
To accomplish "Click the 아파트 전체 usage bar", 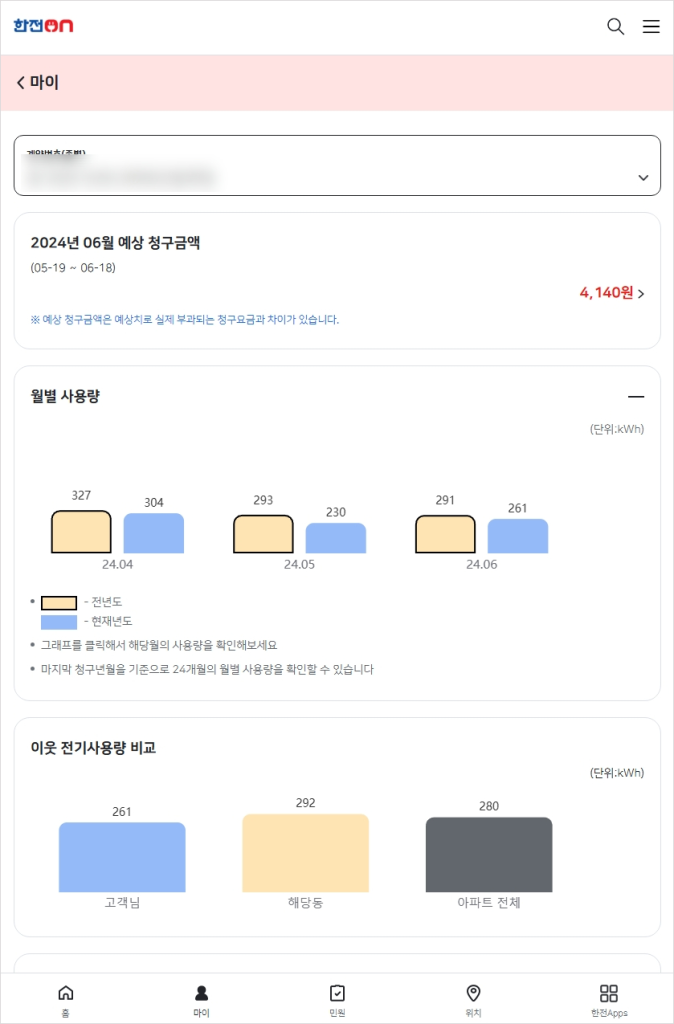I will [489, 856].
